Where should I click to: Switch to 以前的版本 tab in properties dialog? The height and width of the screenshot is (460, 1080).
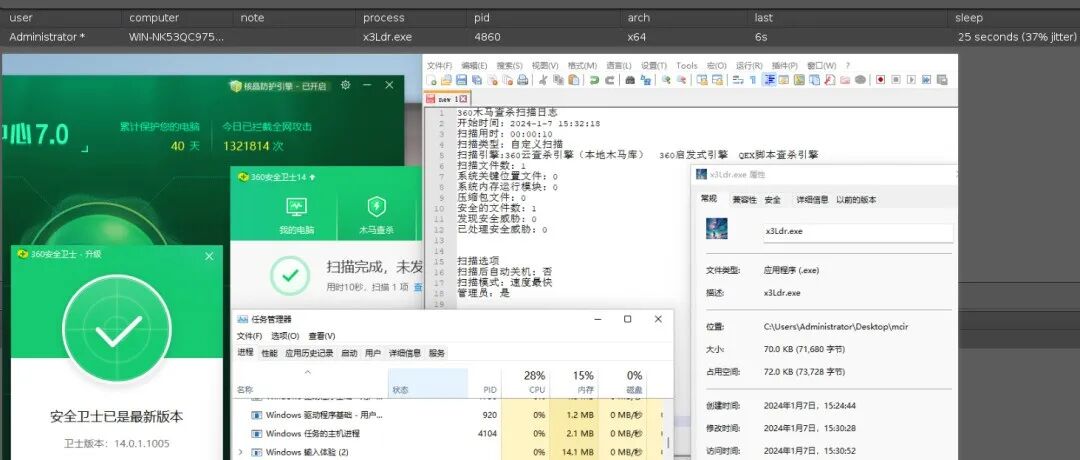(856, 200)
